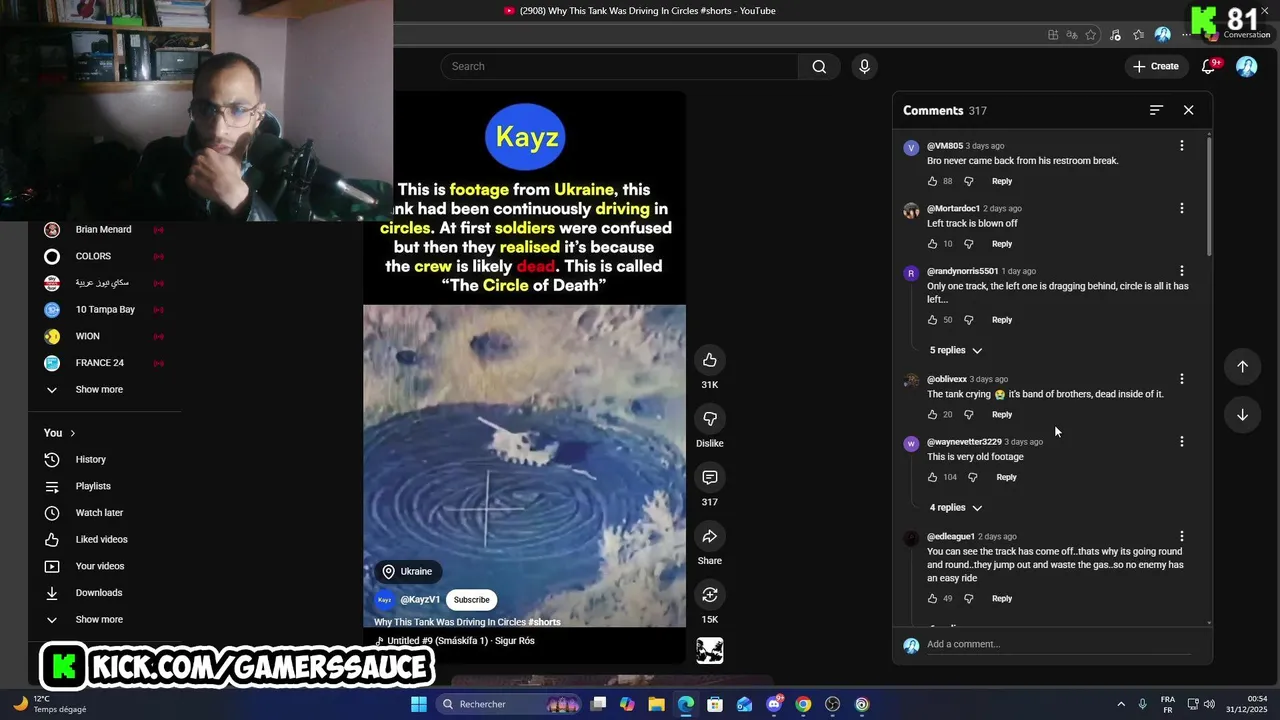Add this page to browser favorites
This screenshot has width=1280, height=720.
point(1091,35)
